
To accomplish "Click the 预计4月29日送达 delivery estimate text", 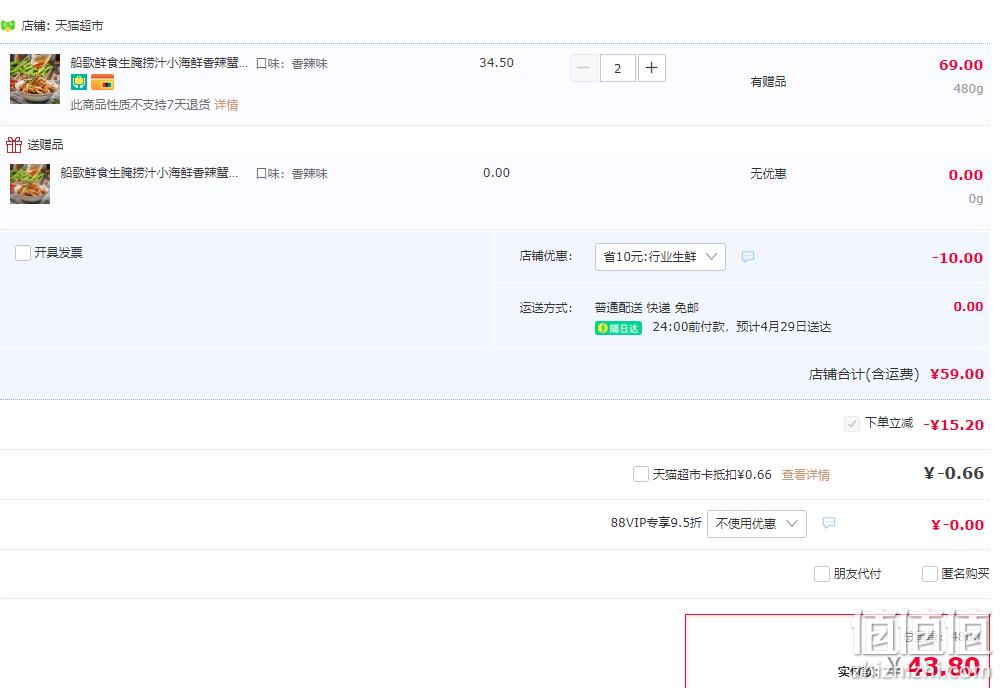I will [x=783, y=327].
